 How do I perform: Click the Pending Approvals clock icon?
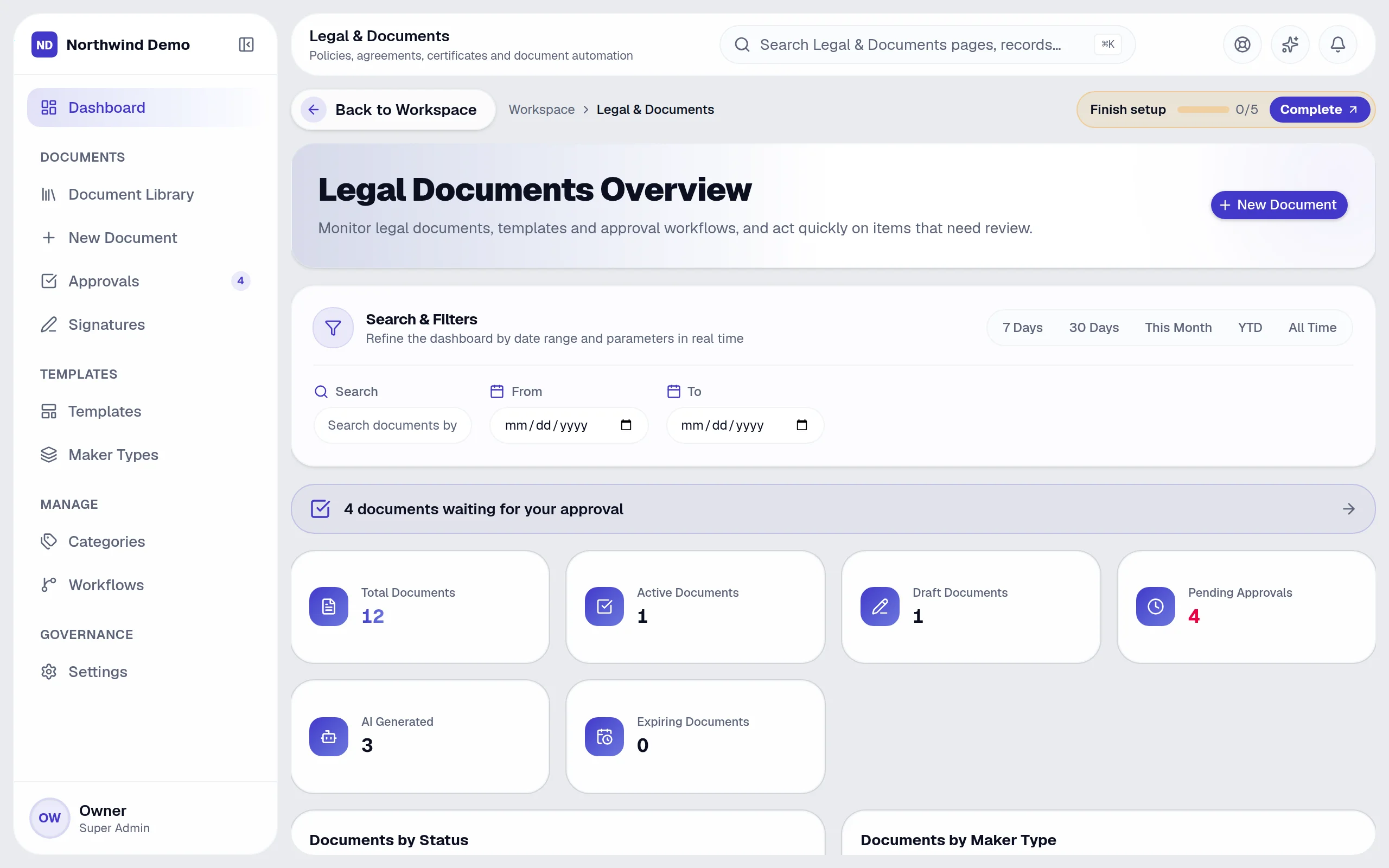[x=1155, y=606]
